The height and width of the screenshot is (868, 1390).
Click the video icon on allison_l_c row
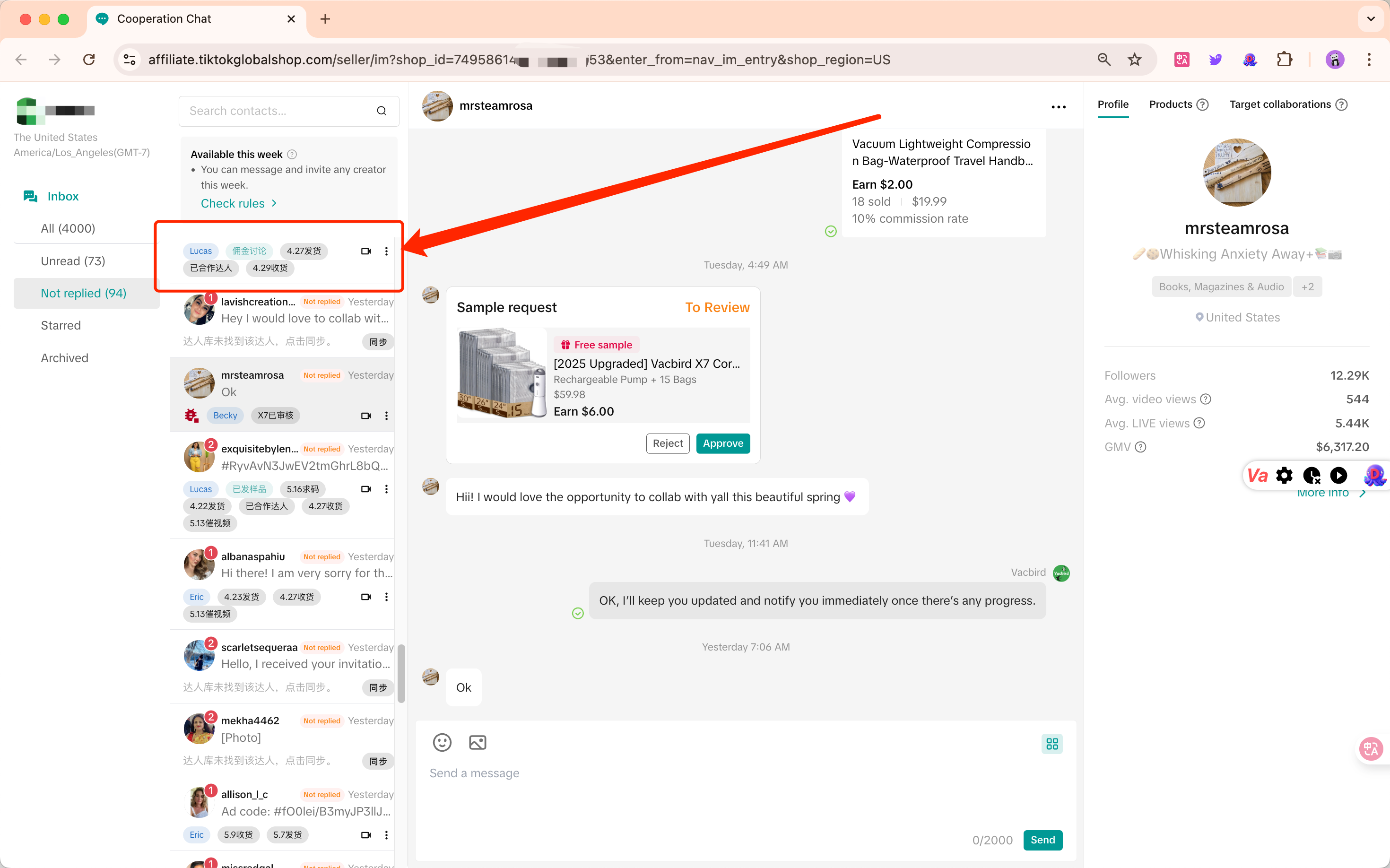coord(366,835)
